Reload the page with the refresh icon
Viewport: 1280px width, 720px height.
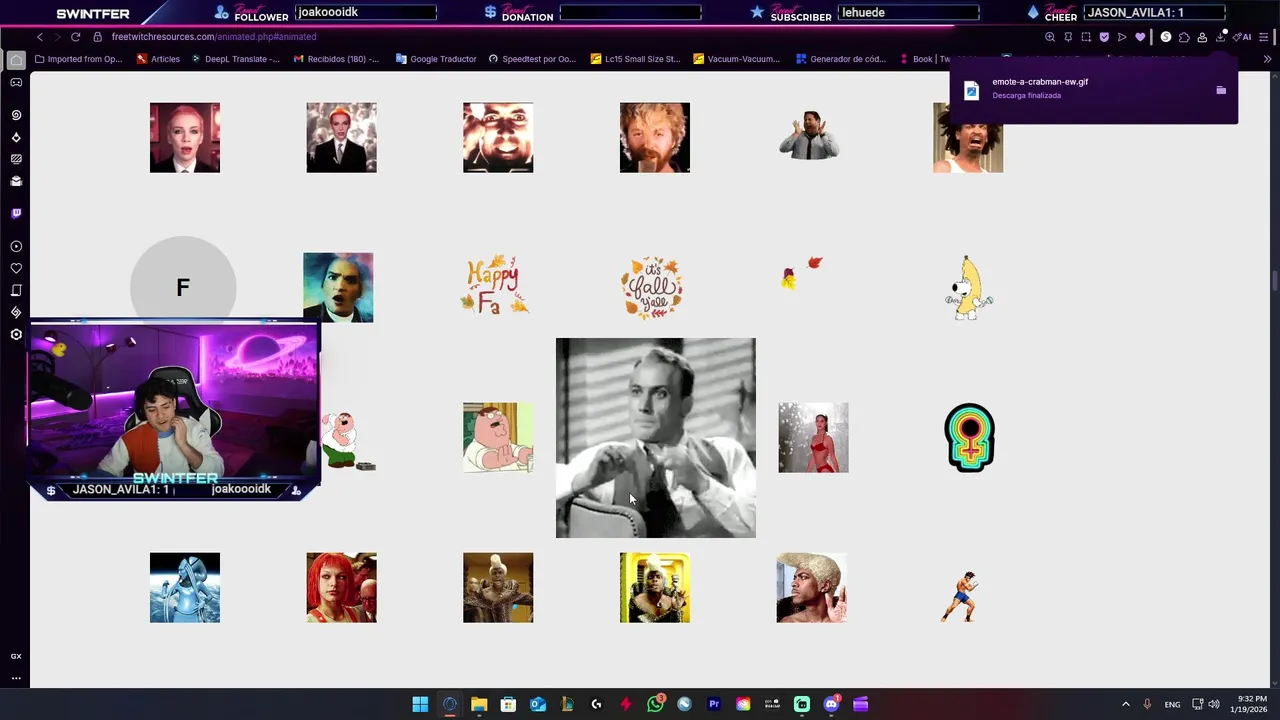(x=75, y=37)
